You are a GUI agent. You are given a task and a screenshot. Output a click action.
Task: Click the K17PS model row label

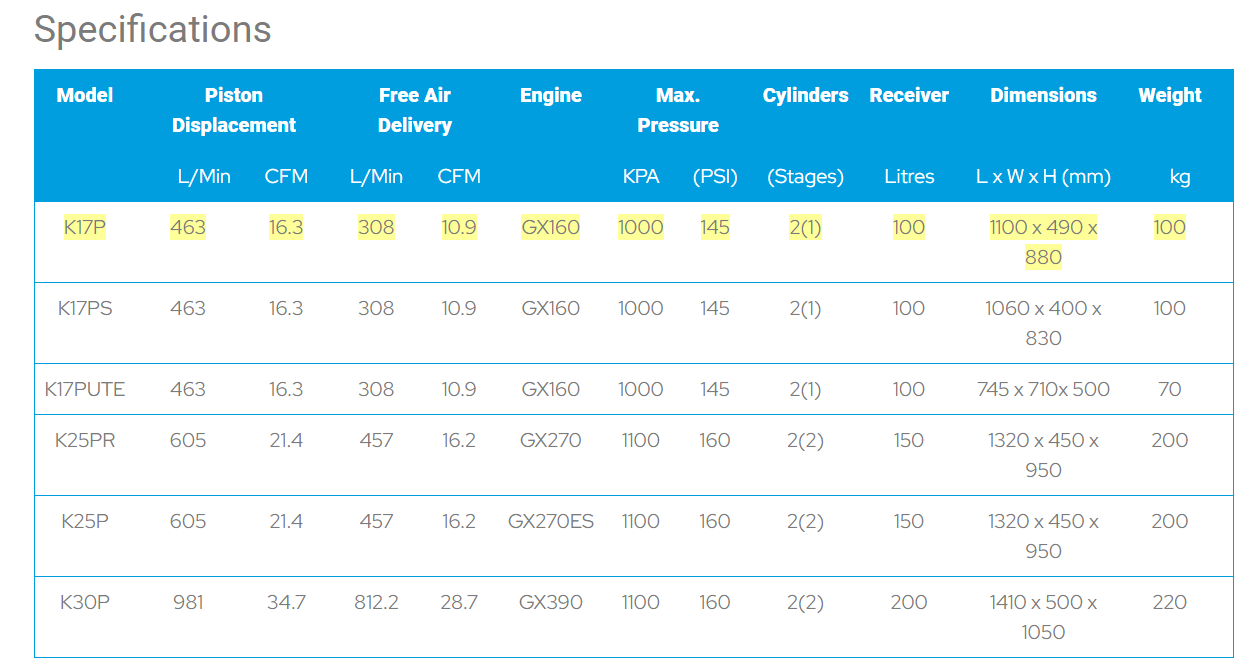tap(84, 308)
